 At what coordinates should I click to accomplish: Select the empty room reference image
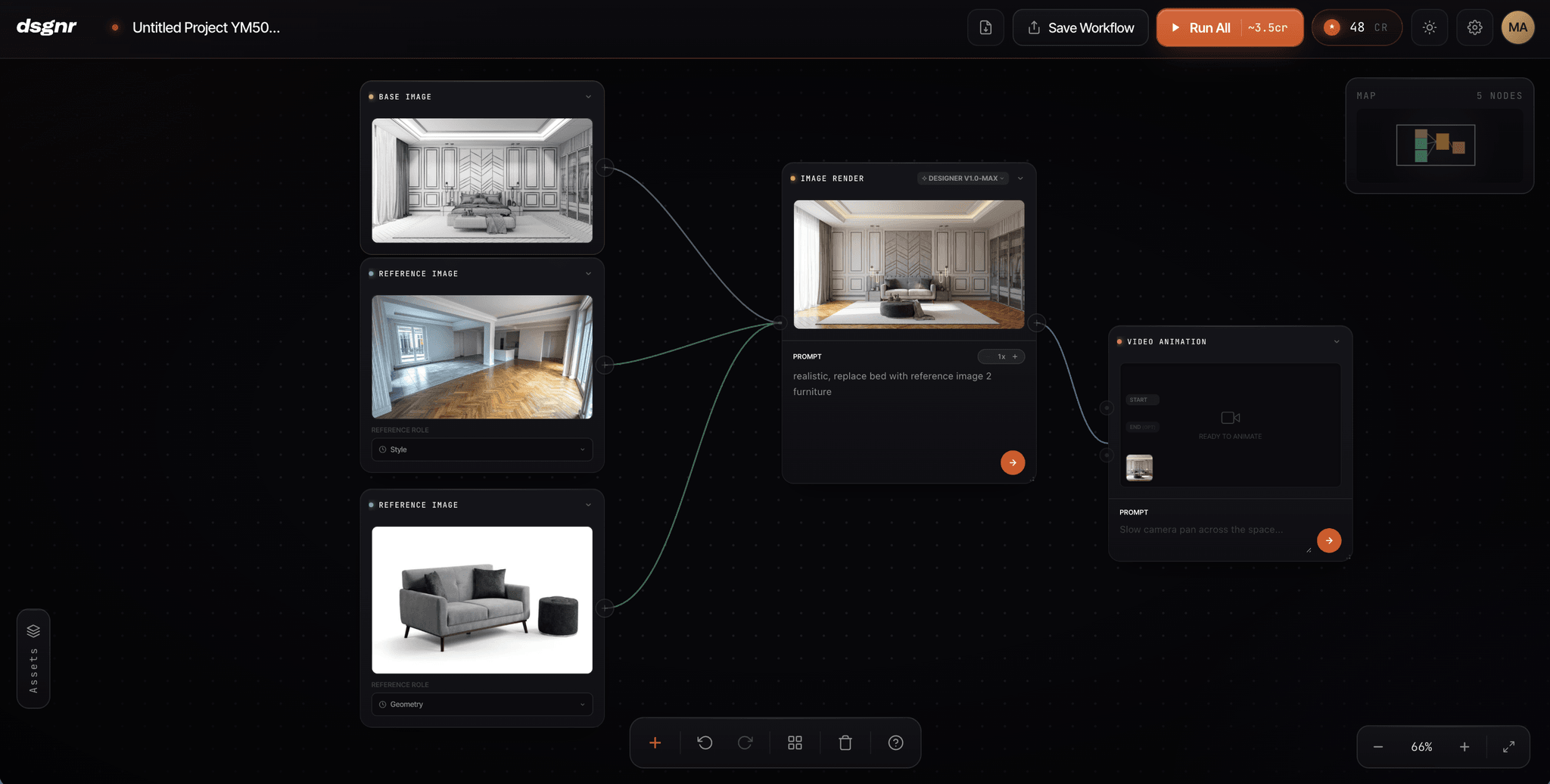tap(482, 356)
